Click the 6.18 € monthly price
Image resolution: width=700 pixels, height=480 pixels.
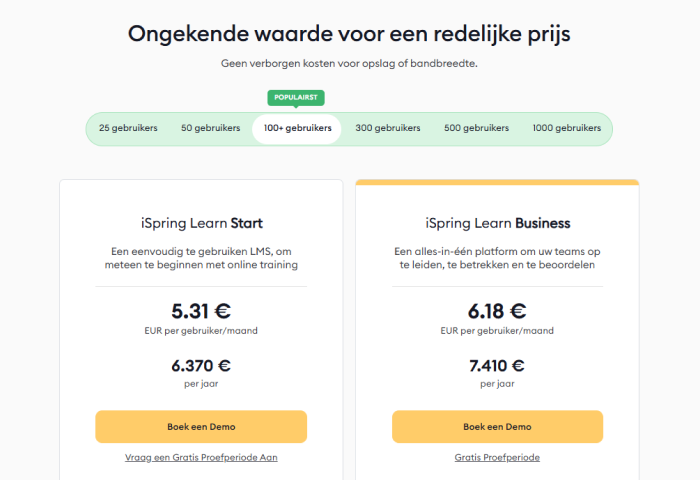(x=497, y=312)
